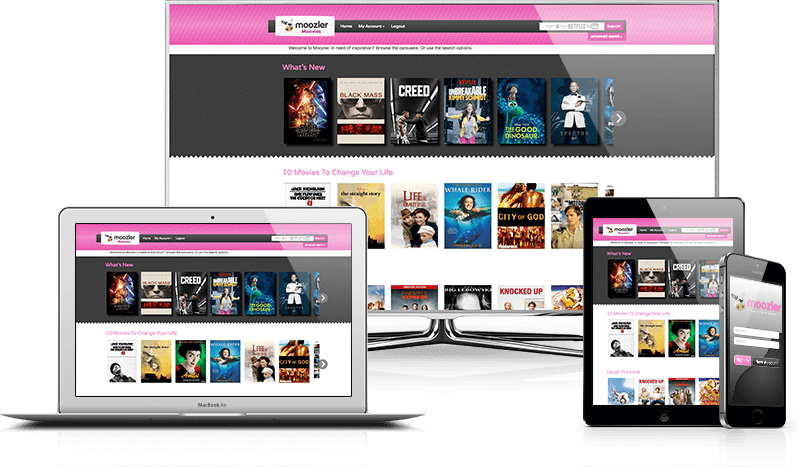Viewport: 800px width, 467px height.
Task: Tap the New Account button on the phone
Action: click(x=766, y=362)
